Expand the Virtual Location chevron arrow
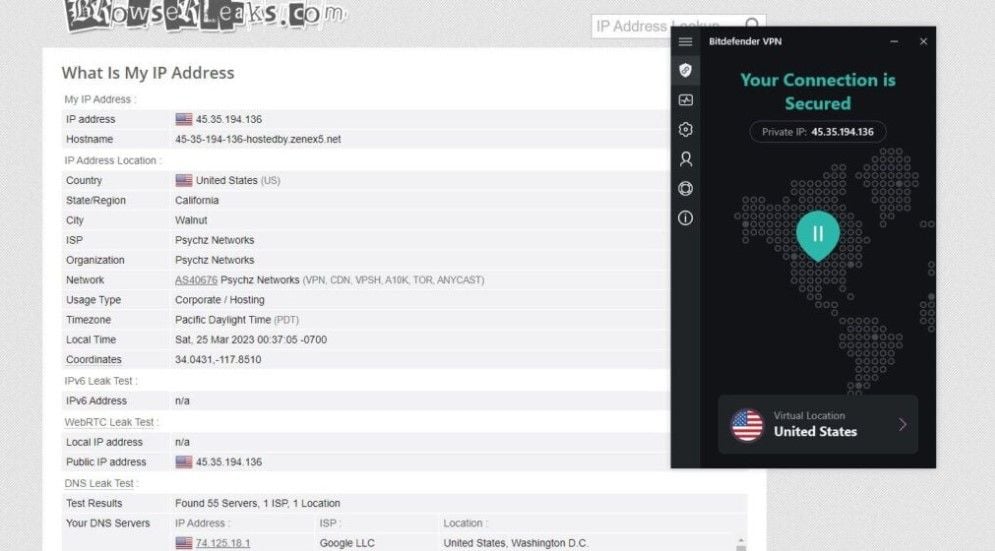Viewport: 995px width, 551px height. point(902,425)
